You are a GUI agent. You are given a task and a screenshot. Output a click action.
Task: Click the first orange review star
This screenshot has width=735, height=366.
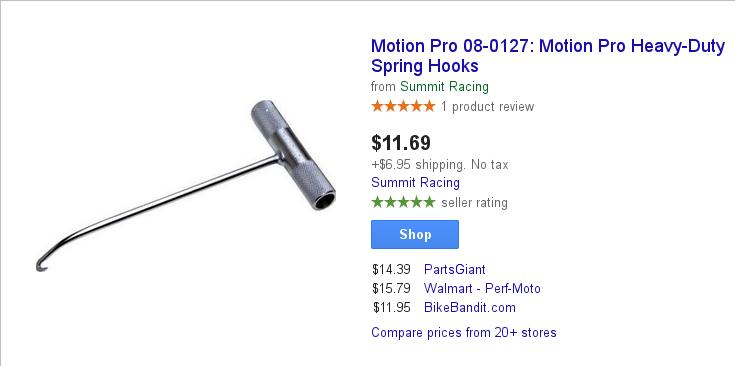coord(378,106)
